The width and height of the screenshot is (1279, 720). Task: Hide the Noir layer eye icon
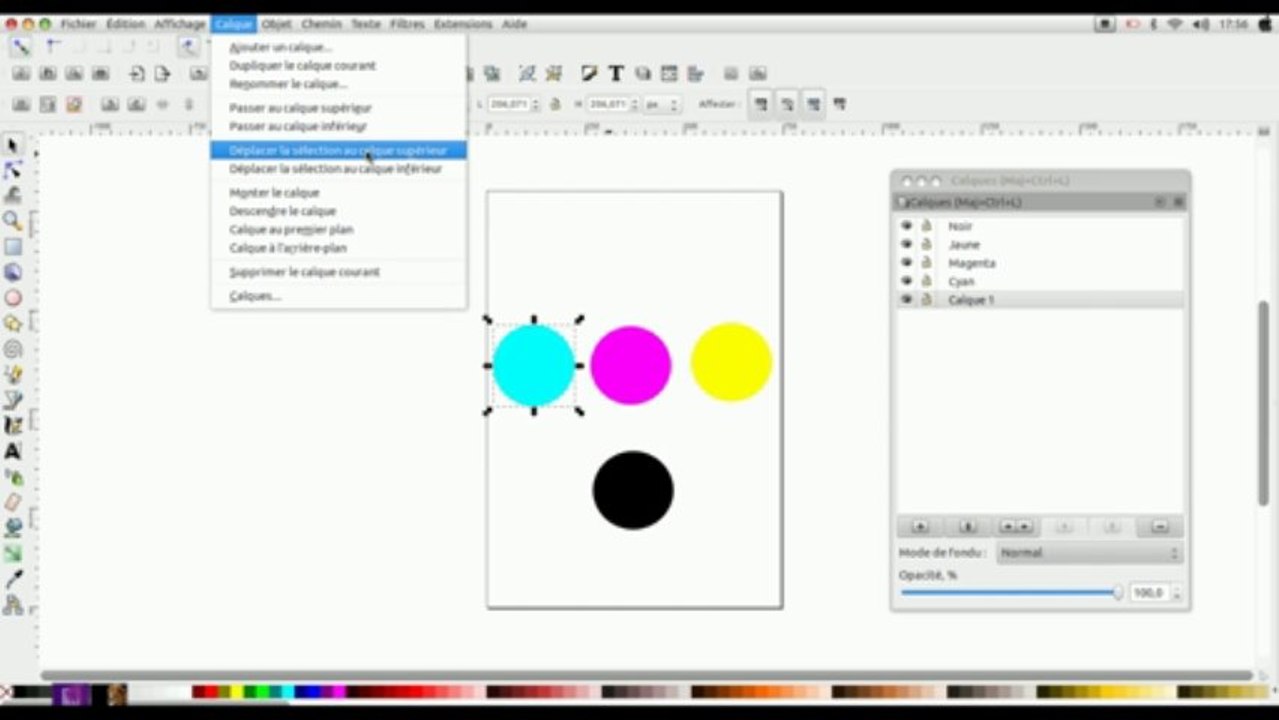click(907, 226)
